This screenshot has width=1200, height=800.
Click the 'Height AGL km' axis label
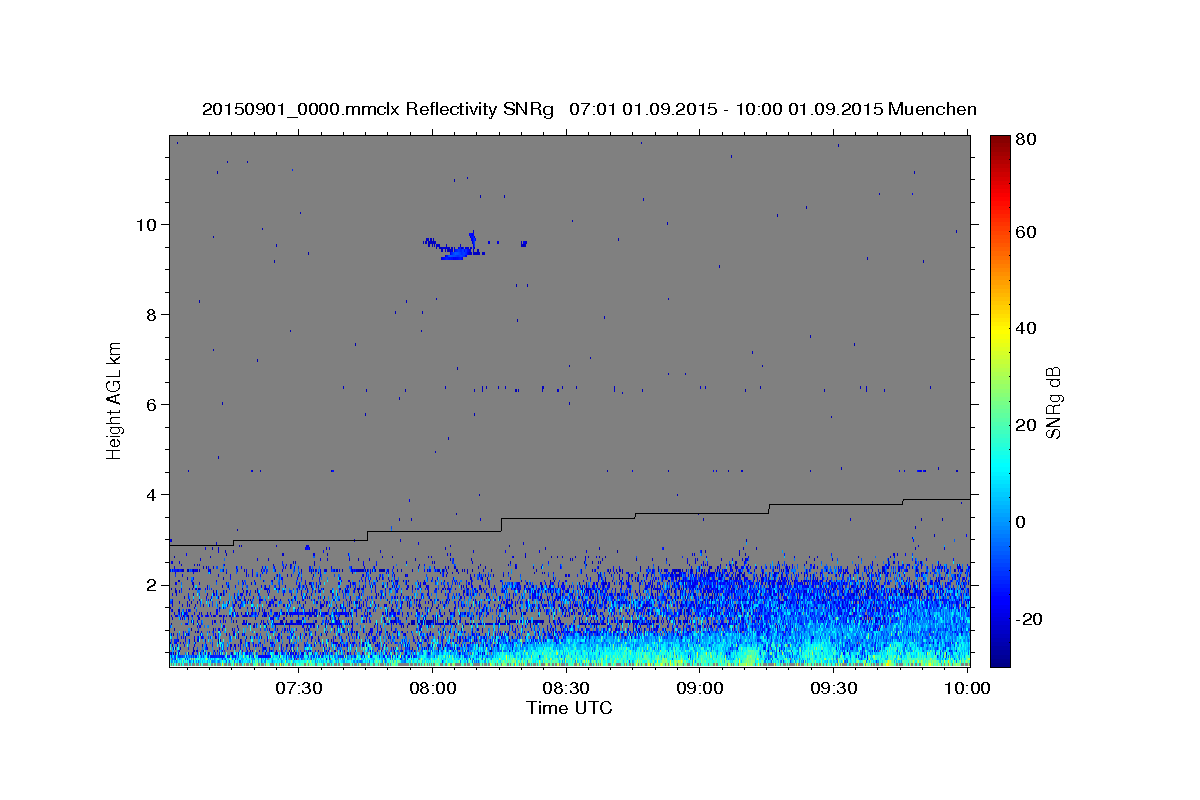(114, 399)
